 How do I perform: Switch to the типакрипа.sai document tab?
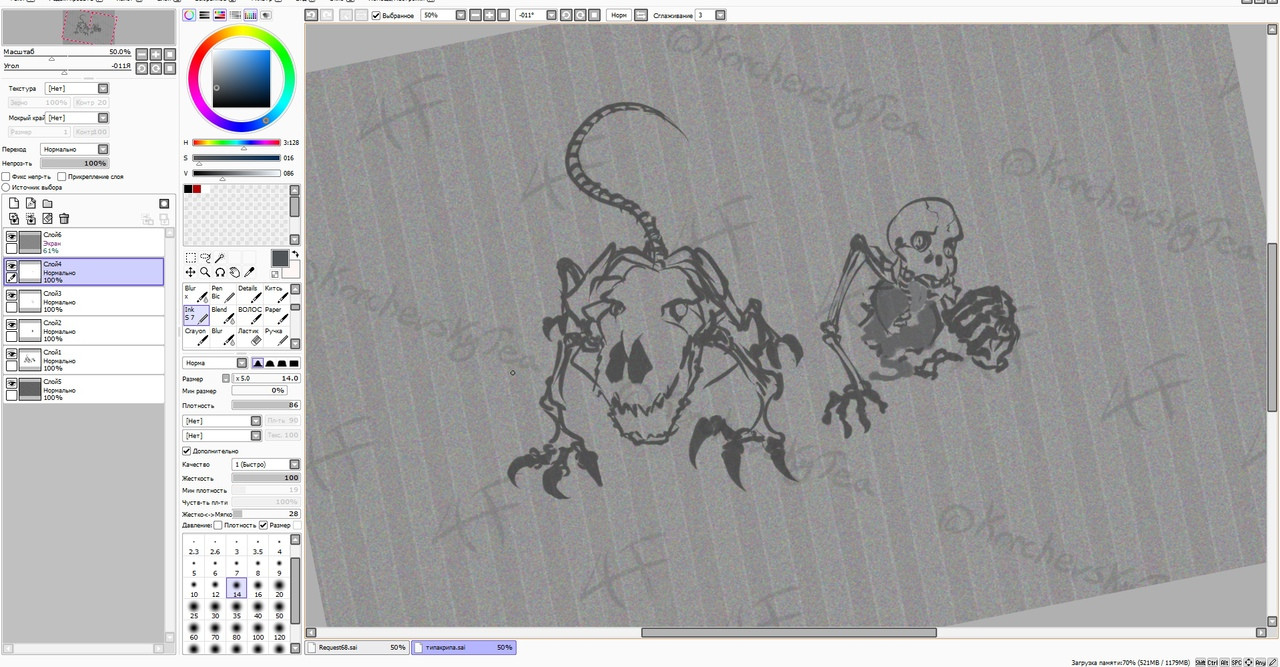pos(464,648)
